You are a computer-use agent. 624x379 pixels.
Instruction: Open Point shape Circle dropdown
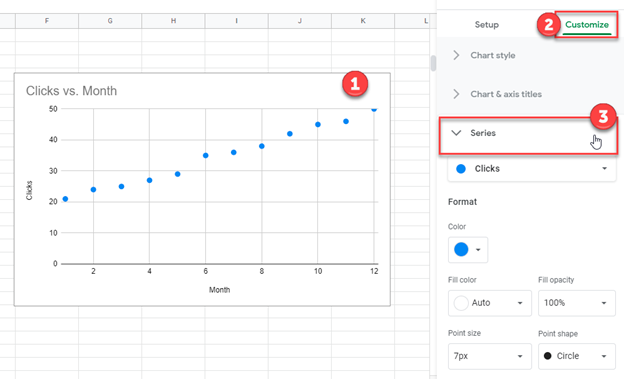pyautogui.click(x=577, y=356)
